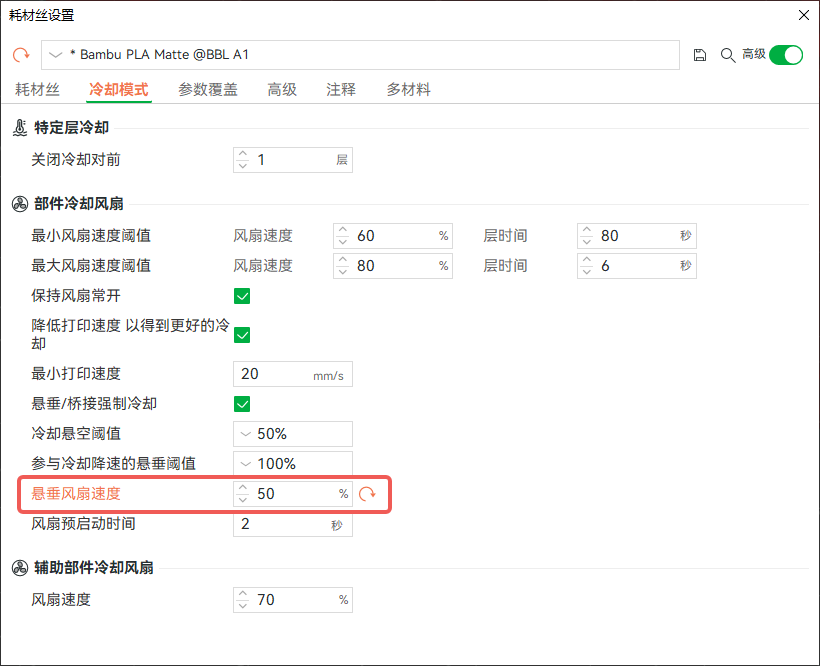Save the filament preset with disk icon
The image size is (820, 666).
[700, 55]
